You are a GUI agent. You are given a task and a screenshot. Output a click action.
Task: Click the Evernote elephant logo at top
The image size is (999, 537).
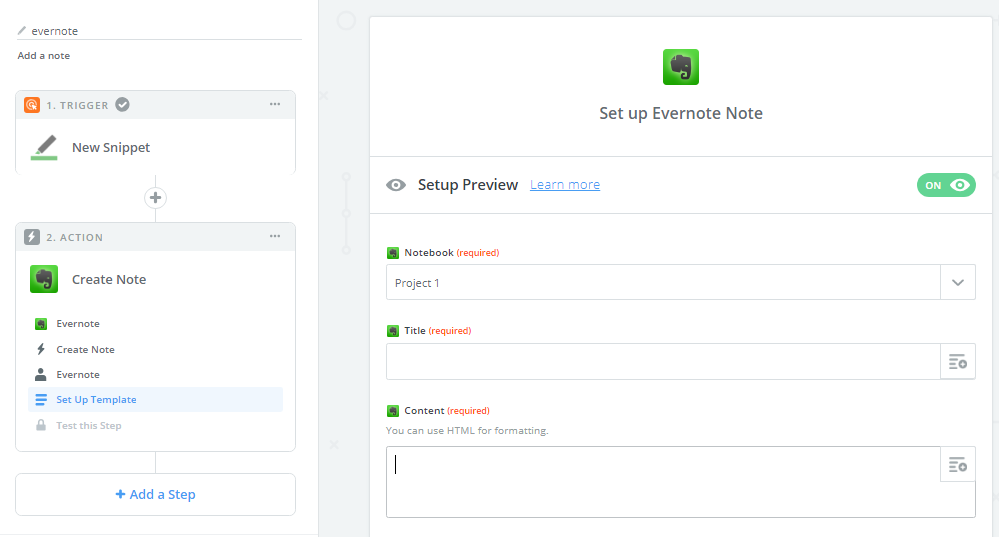point(680,67)
